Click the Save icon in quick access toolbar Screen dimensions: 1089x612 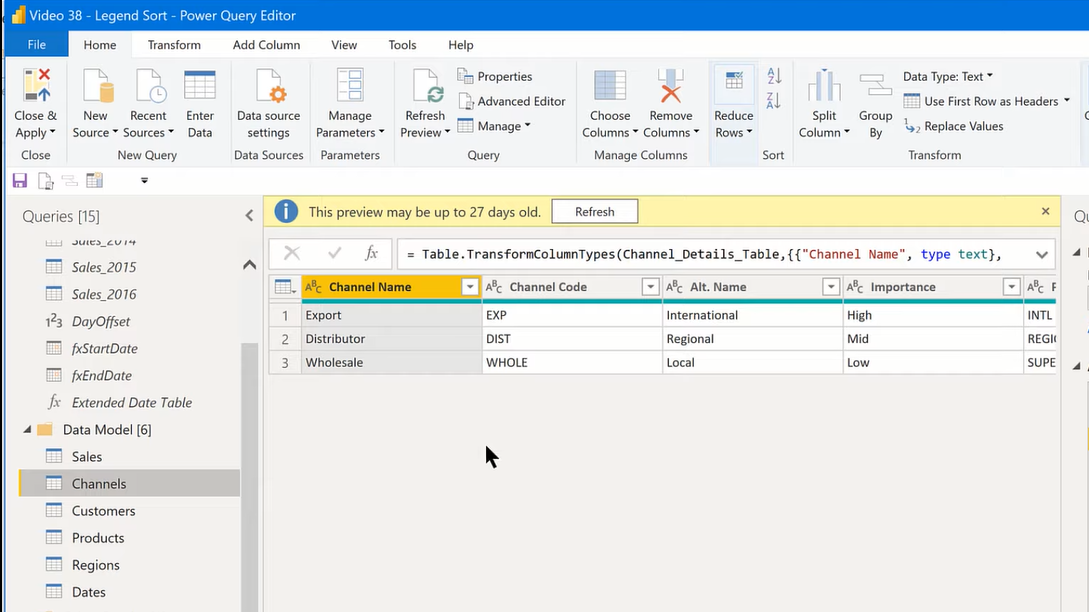pyautogui.click(x=19, y=181)
